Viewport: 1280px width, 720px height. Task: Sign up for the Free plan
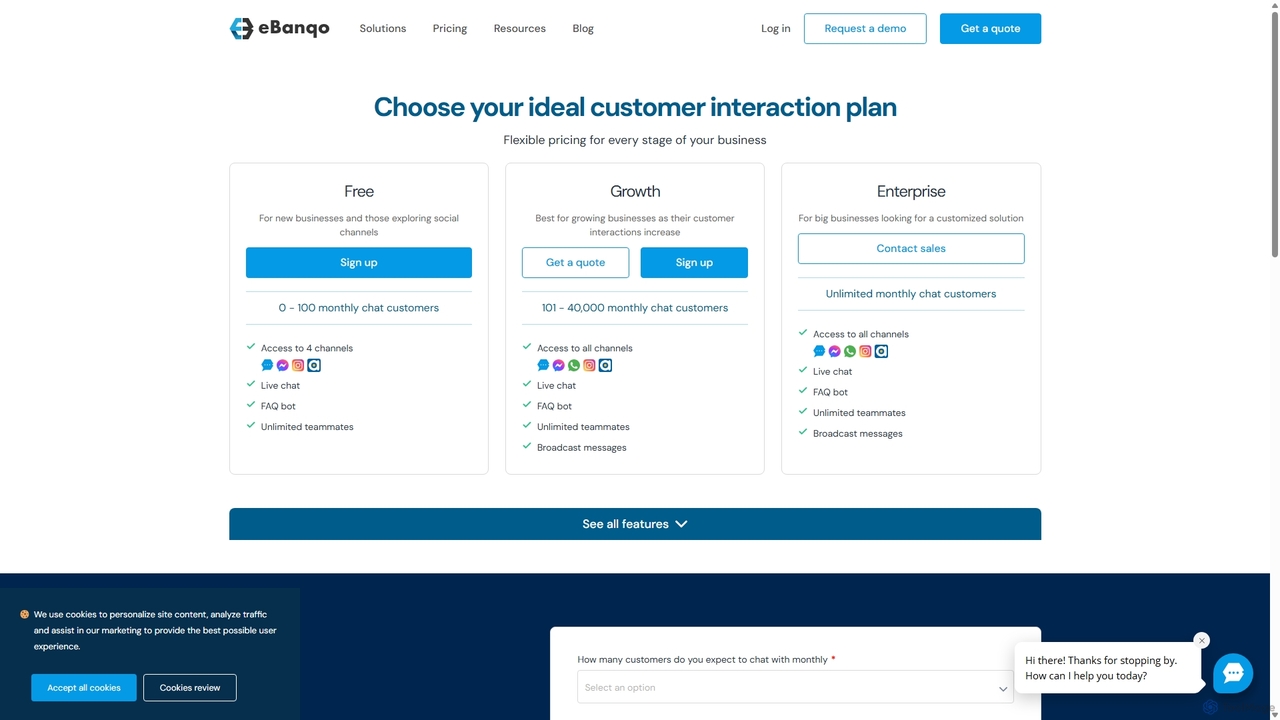click(x=359, y=262)
